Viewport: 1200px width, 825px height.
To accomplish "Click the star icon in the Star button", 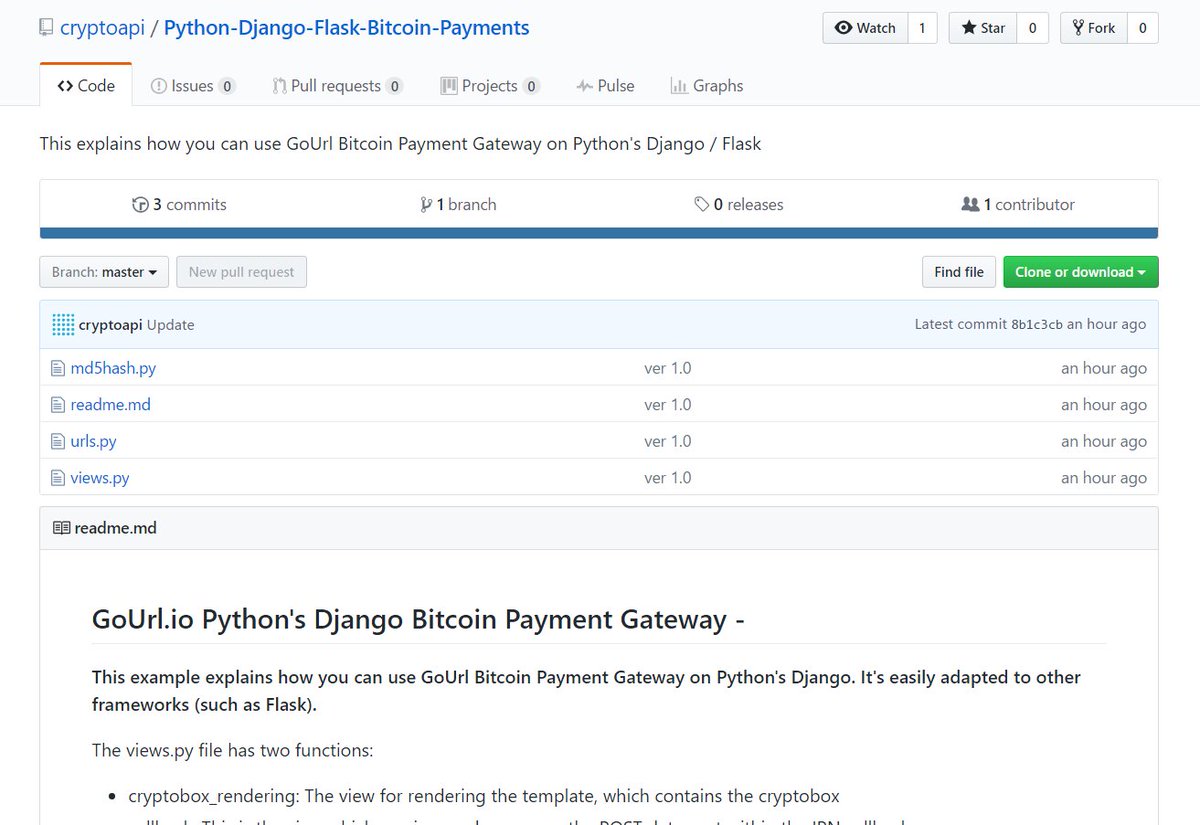I will 968,28.
